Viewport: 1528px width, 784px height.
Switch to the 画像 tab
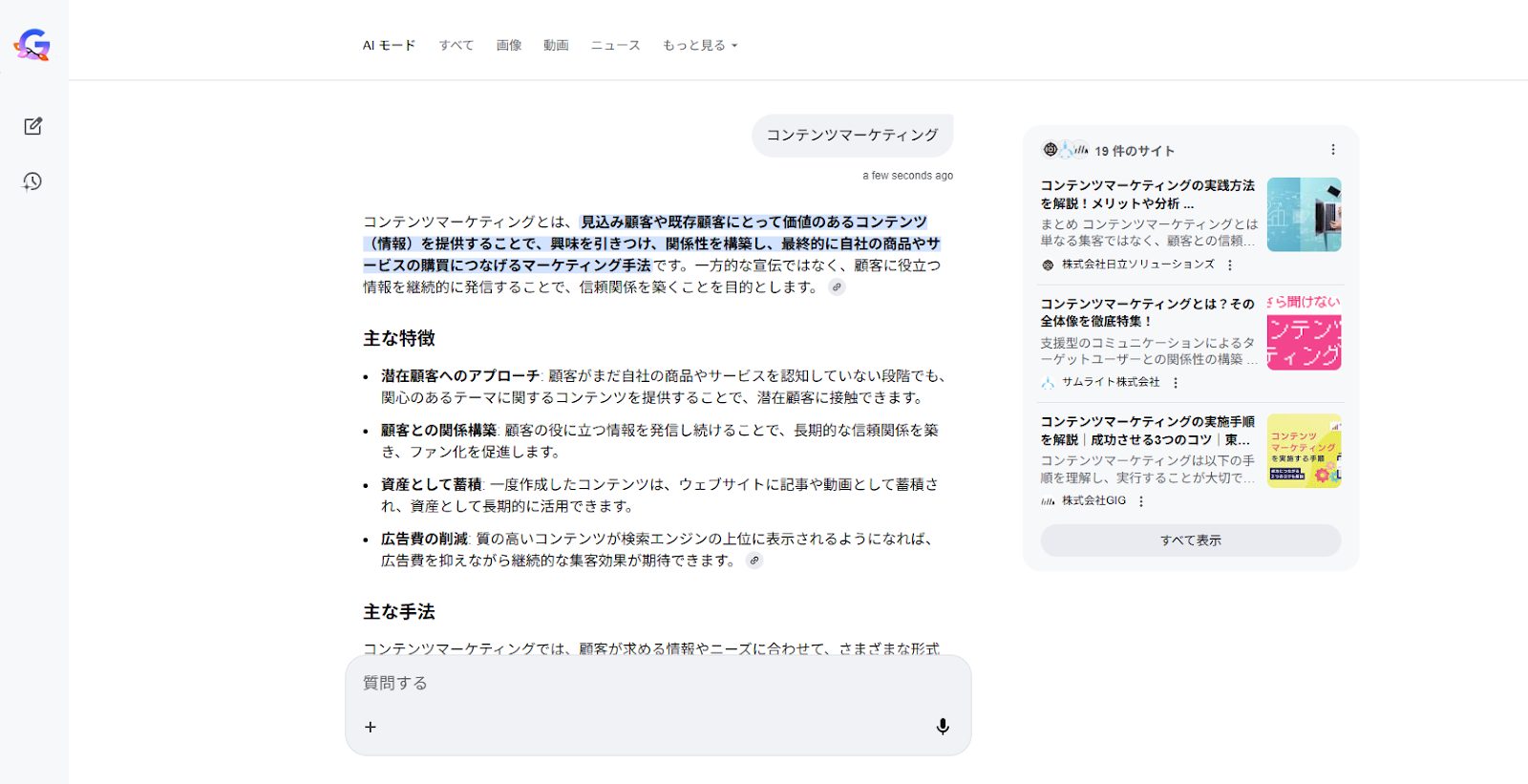click(509, 45)
